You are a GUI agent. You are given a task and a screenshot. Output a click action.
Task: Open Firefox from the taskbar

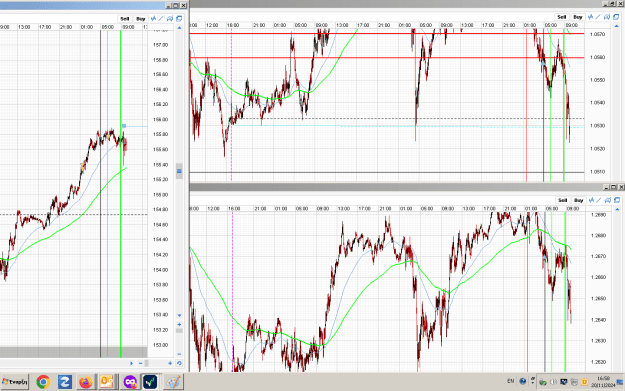point(85,382)
